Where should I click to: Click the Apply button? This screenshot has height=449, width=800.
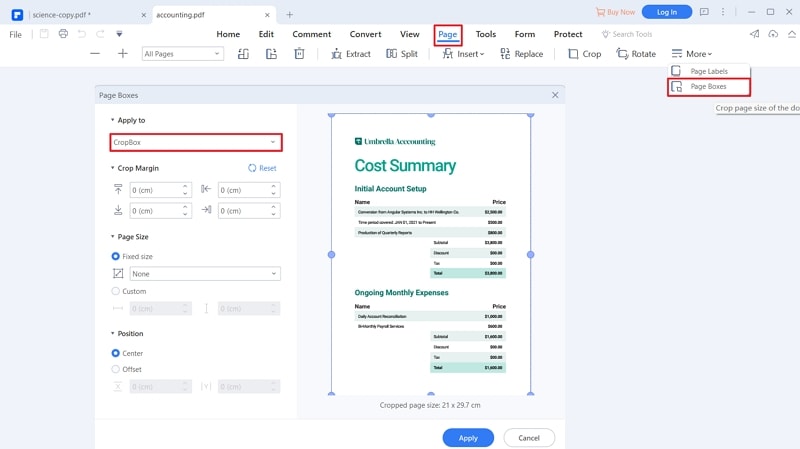tap(468, 438)
